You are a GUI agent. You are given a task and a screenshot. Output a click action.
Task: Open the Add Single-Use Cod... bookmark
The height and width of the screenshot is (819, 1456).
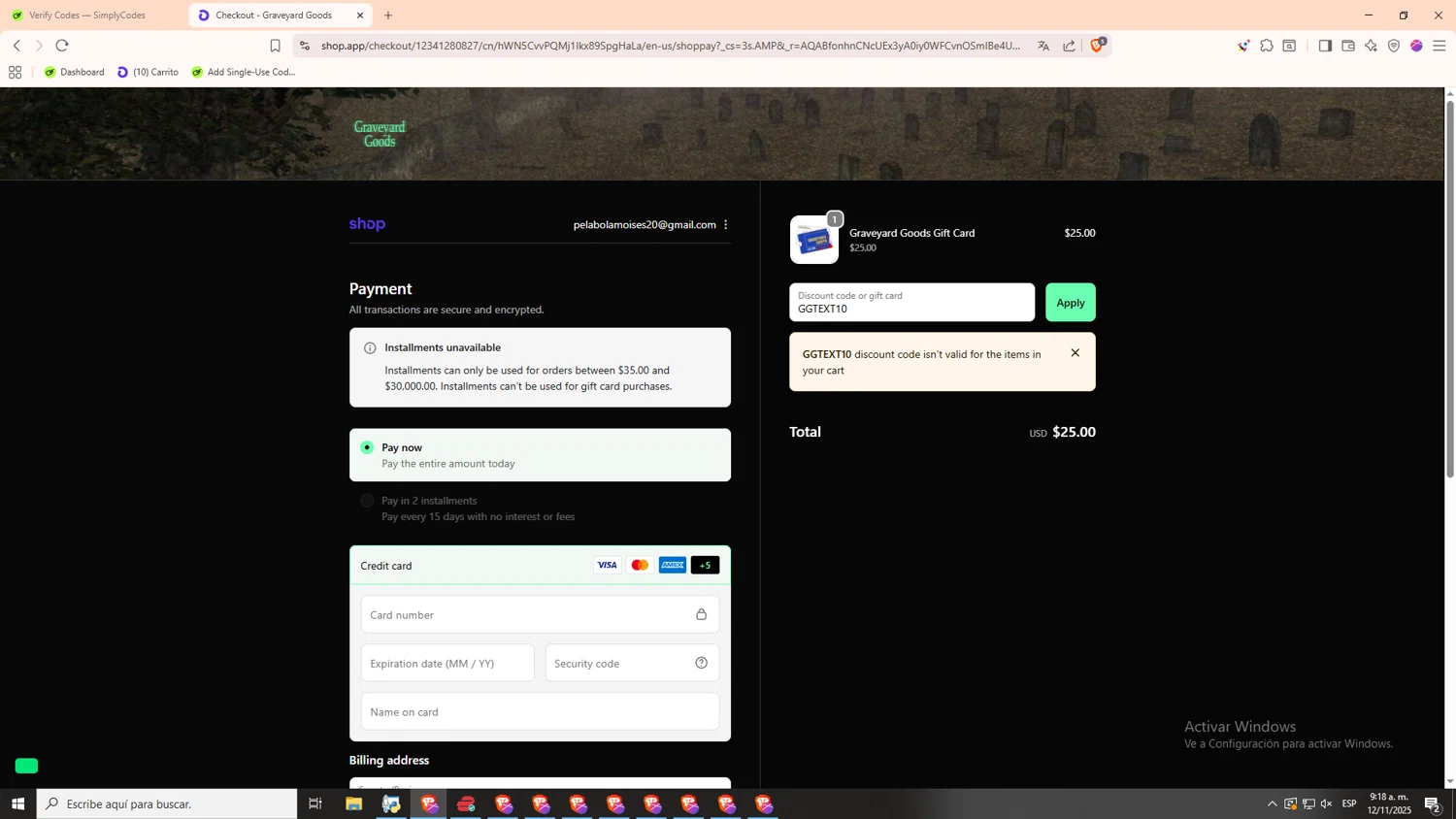click(x=244, y=72)
